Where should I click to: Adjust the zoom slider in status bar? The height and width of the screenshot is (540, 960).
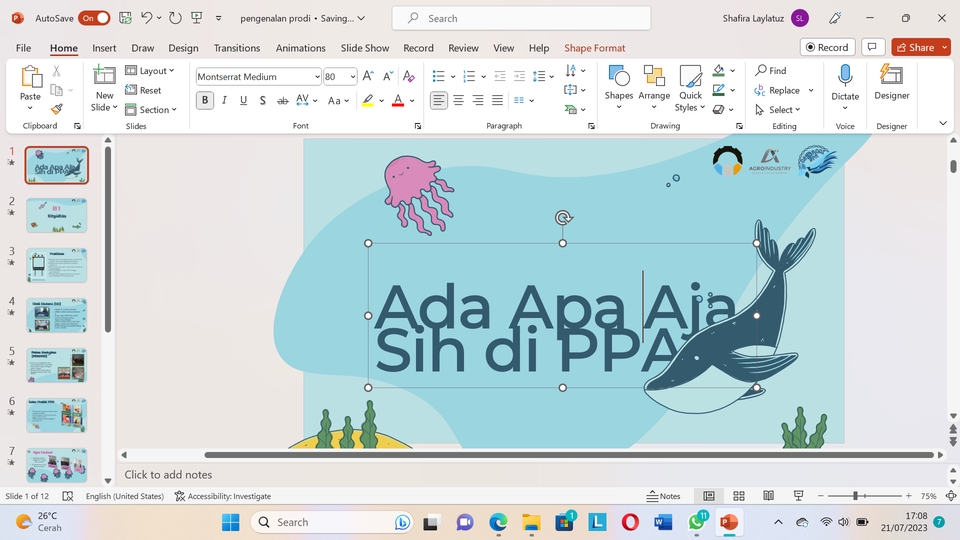(x=856, y=496)
